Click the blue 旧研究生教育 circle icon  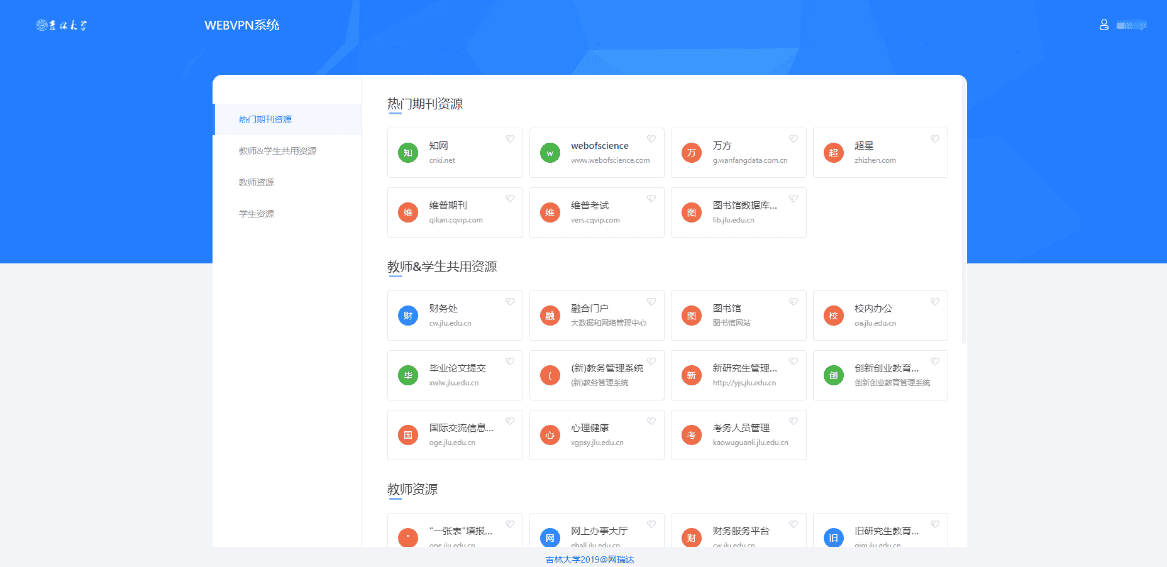tap(834, 538)
